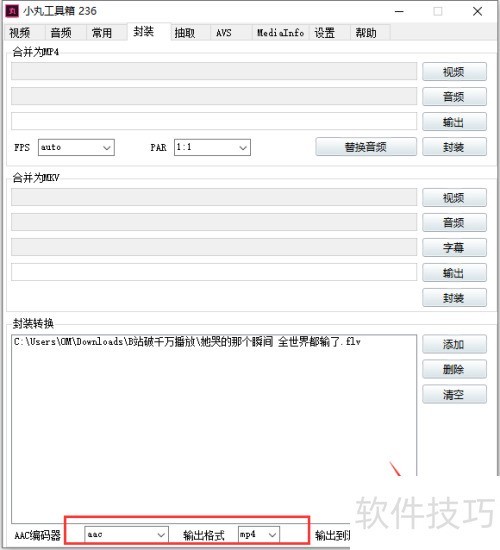
Task: Click 删除 button beside file list
Action: (454, 369)
